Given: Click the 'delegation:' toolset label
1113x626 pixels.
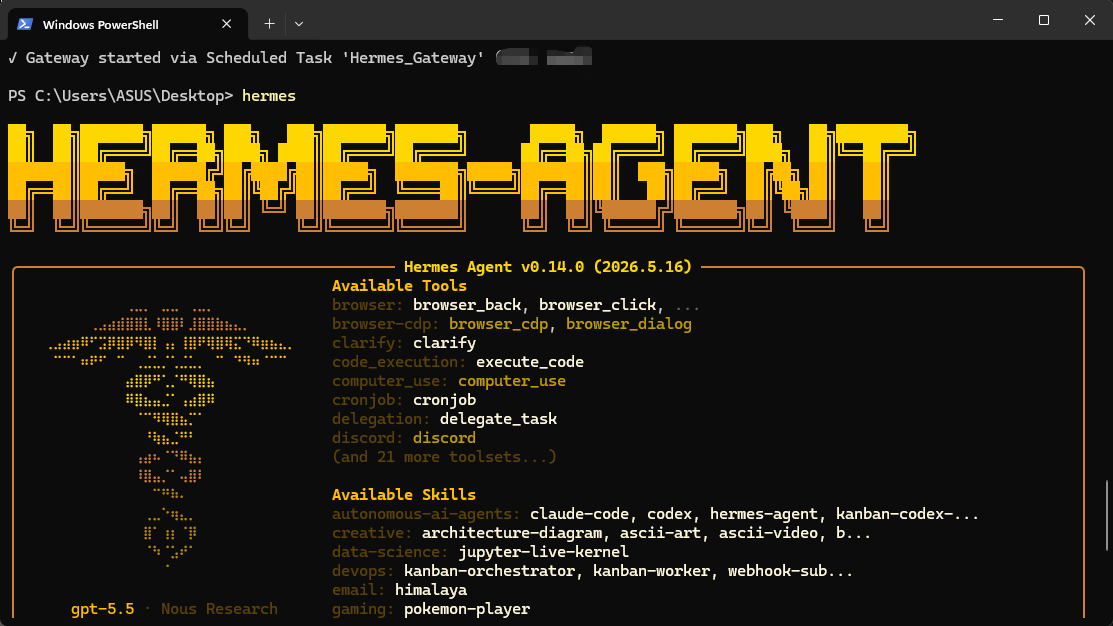Looking at the screenshot, I should coord(381,419).
